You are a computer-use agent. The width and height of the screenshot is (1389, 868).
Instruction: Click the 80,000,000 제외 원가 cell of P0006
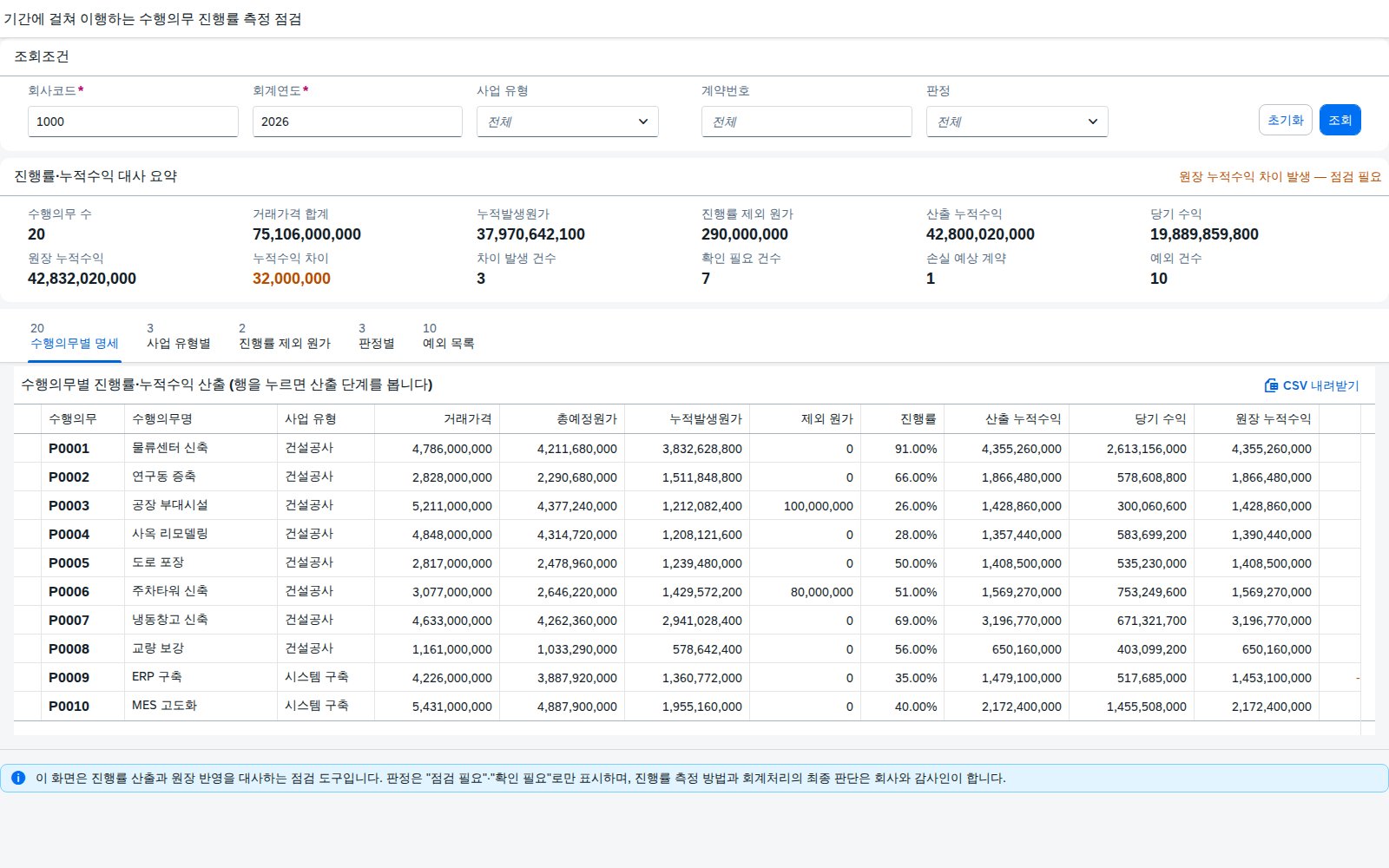(x=806, y=592)
